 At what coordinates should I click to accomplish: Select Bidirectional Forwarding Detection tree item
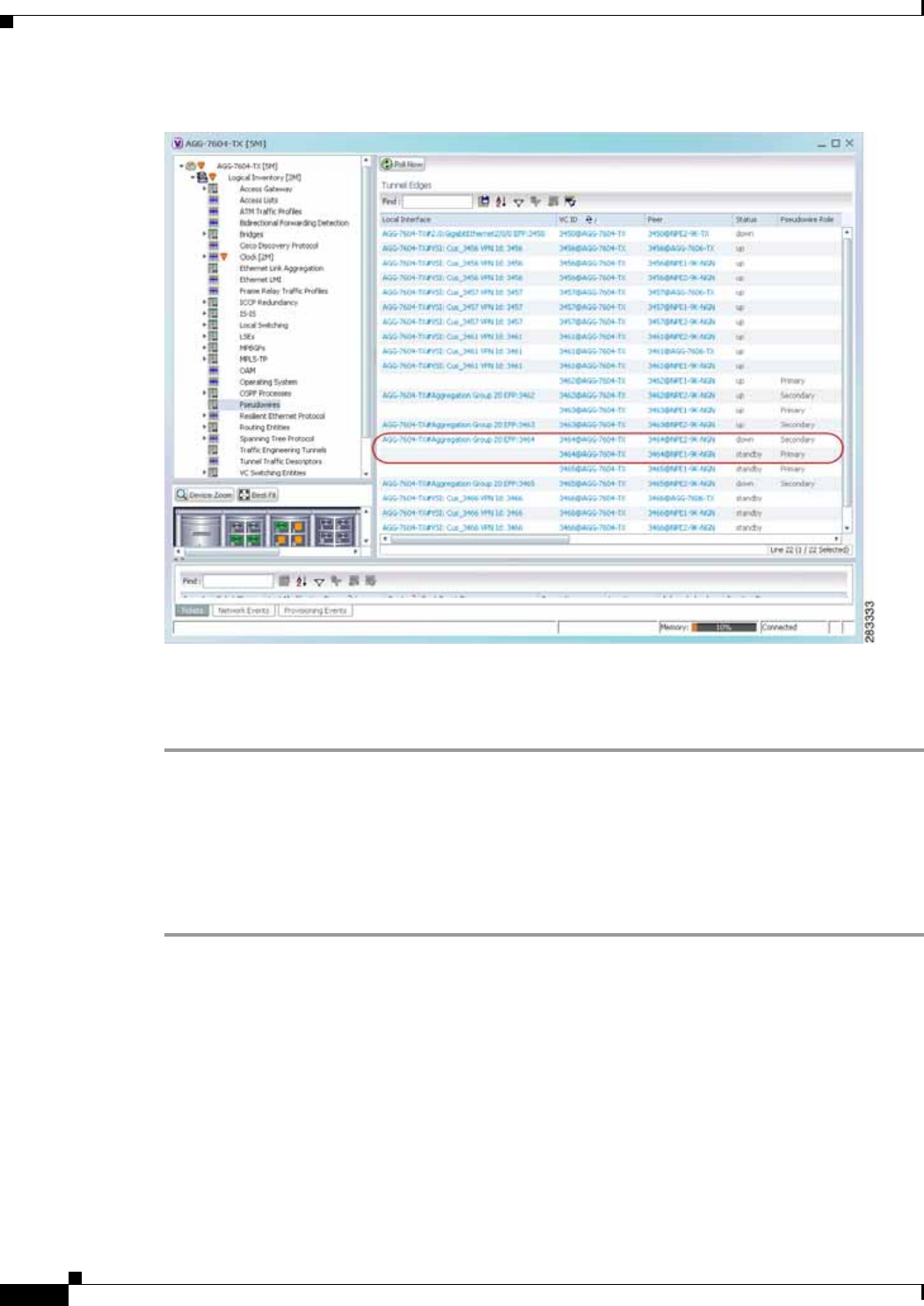pyautogui.click(x=294, y=223)
